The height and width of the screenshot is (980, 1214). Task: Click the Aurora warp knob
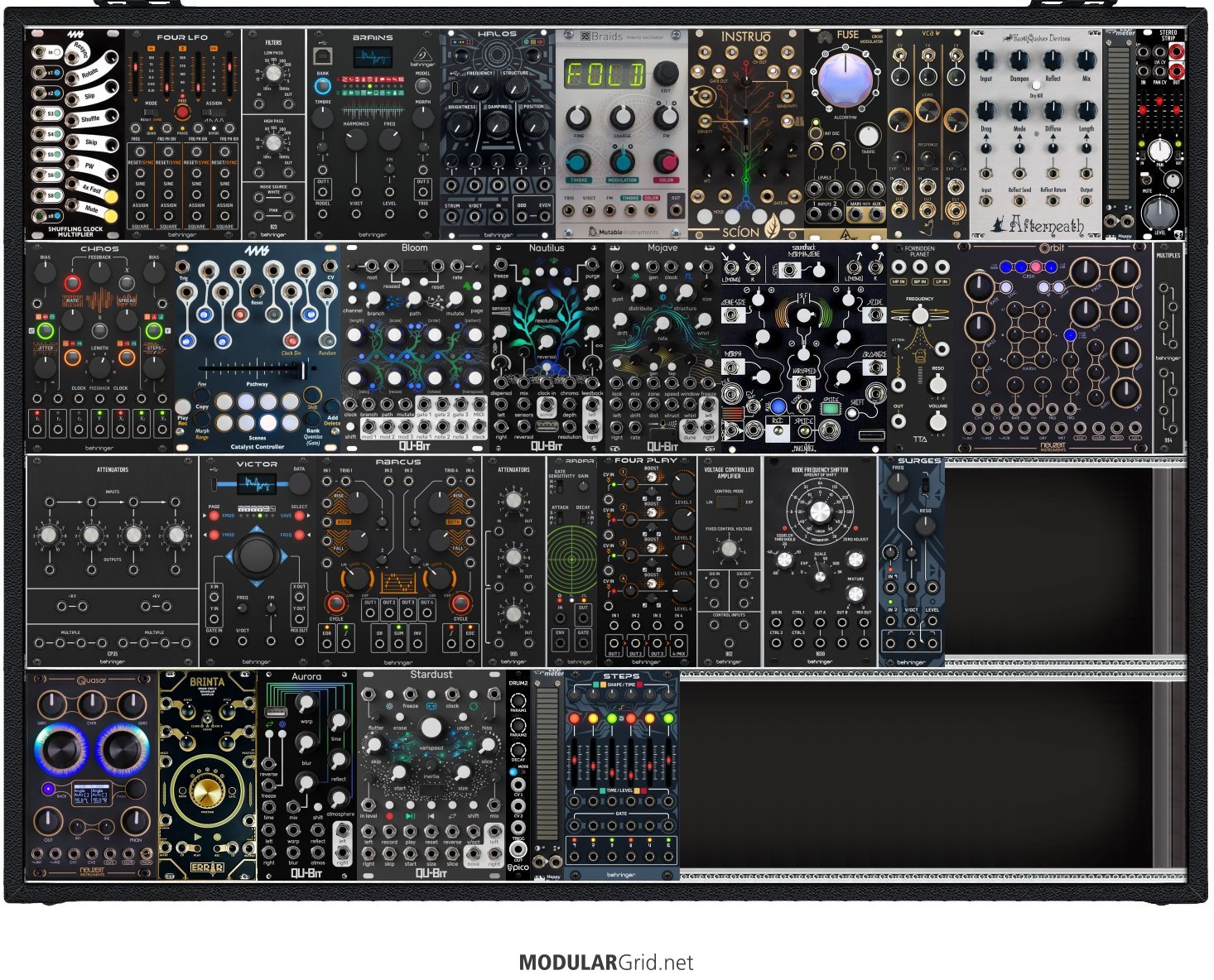click(306, 704)
